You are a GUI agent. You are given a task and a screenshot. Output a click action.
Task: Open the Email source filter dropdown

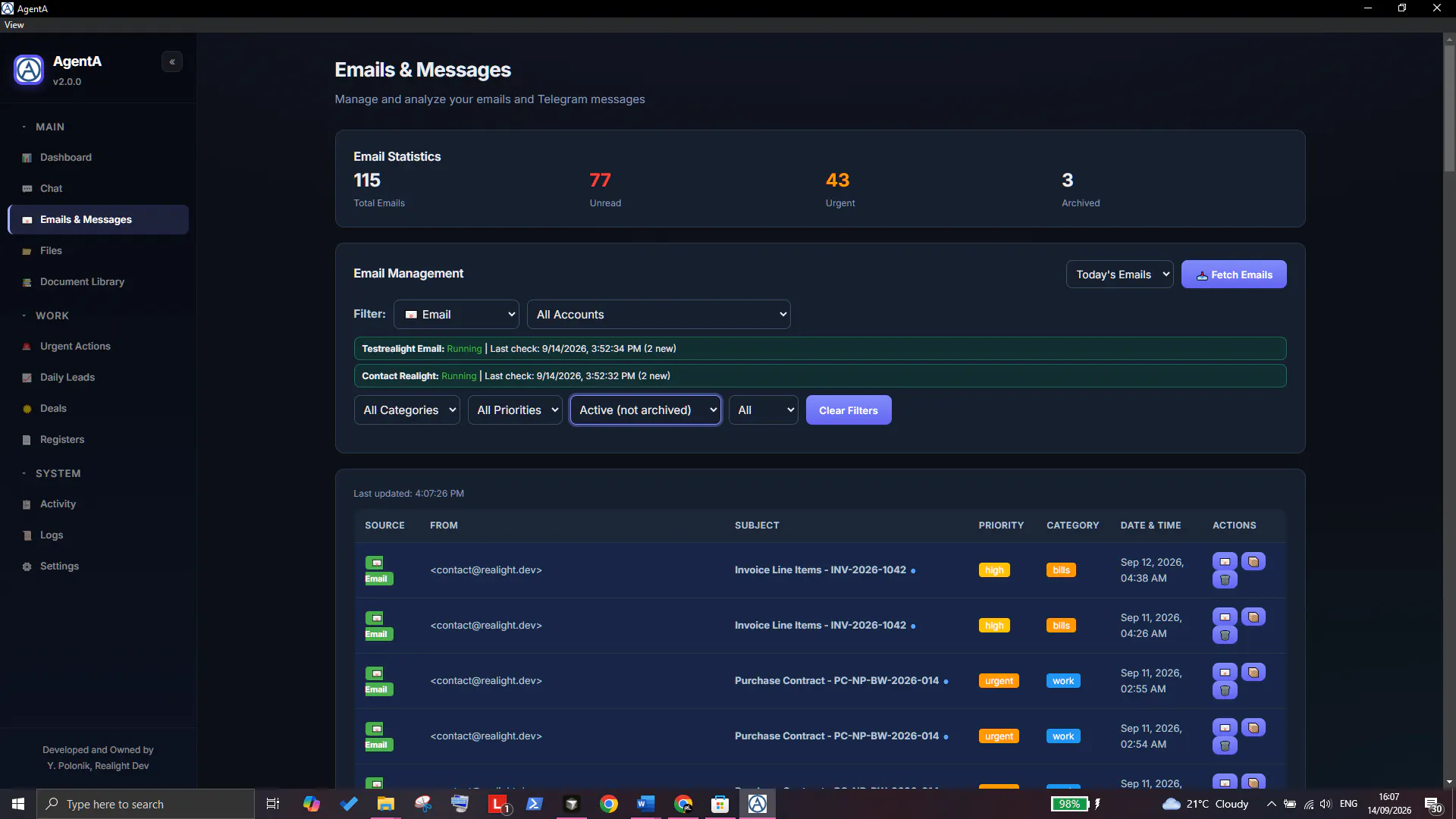click(457, 315)
